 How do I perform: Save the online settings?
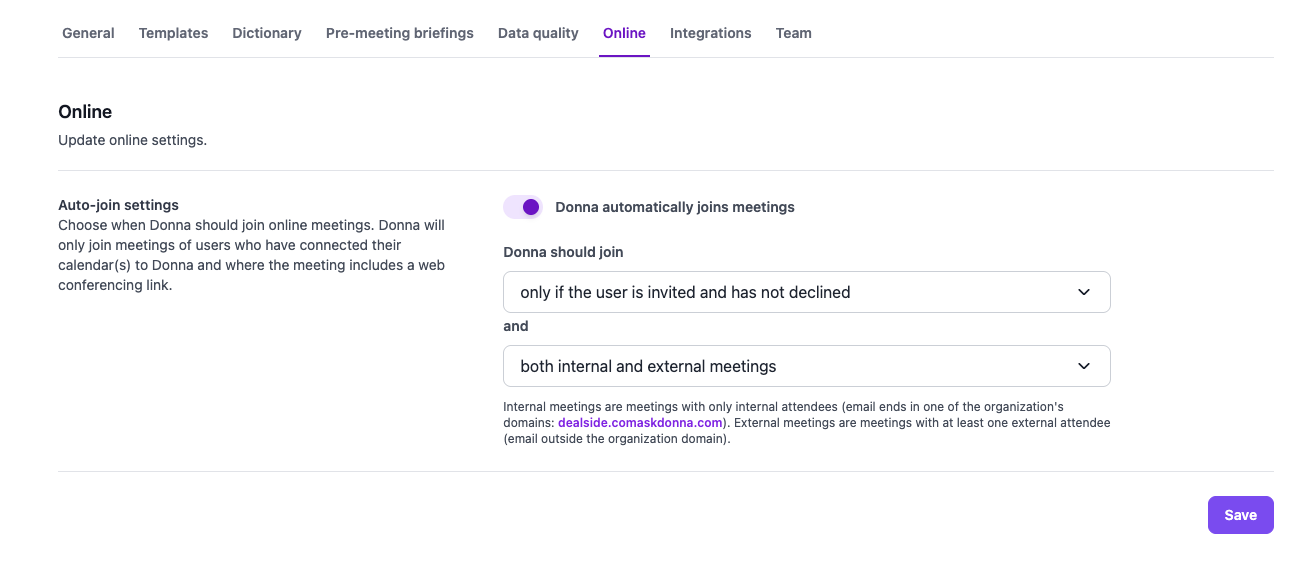click(x=1240, y=515)
